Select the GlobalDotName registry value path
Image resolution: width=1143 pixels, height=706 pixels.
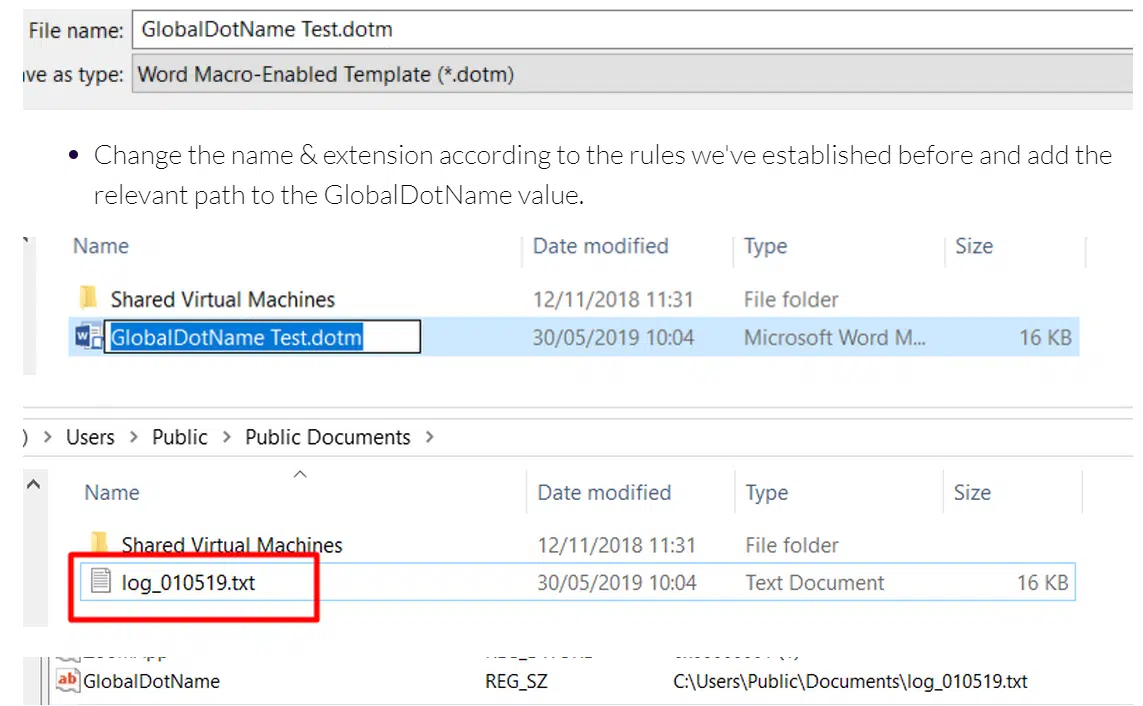coord(850,682)
